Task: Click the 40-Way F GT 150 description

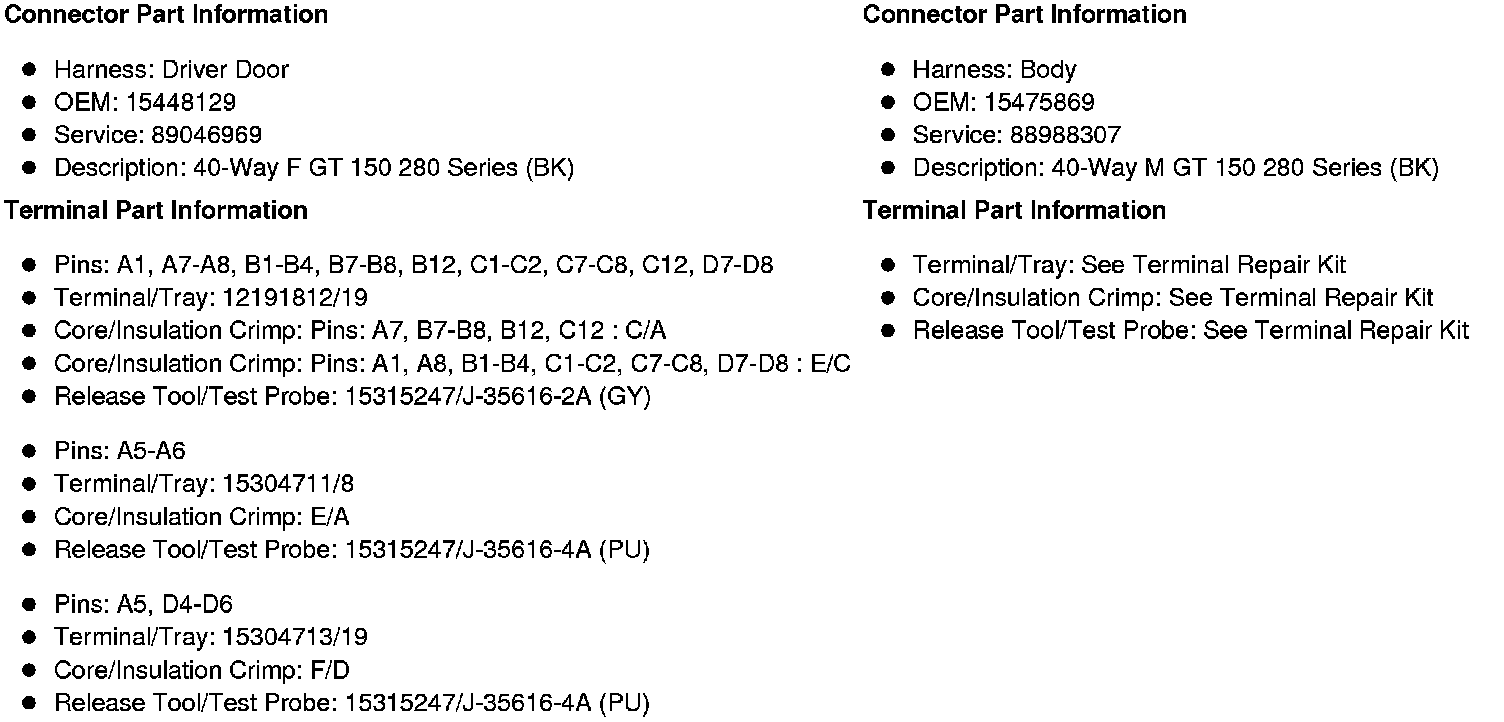Action: pos(314,168)
